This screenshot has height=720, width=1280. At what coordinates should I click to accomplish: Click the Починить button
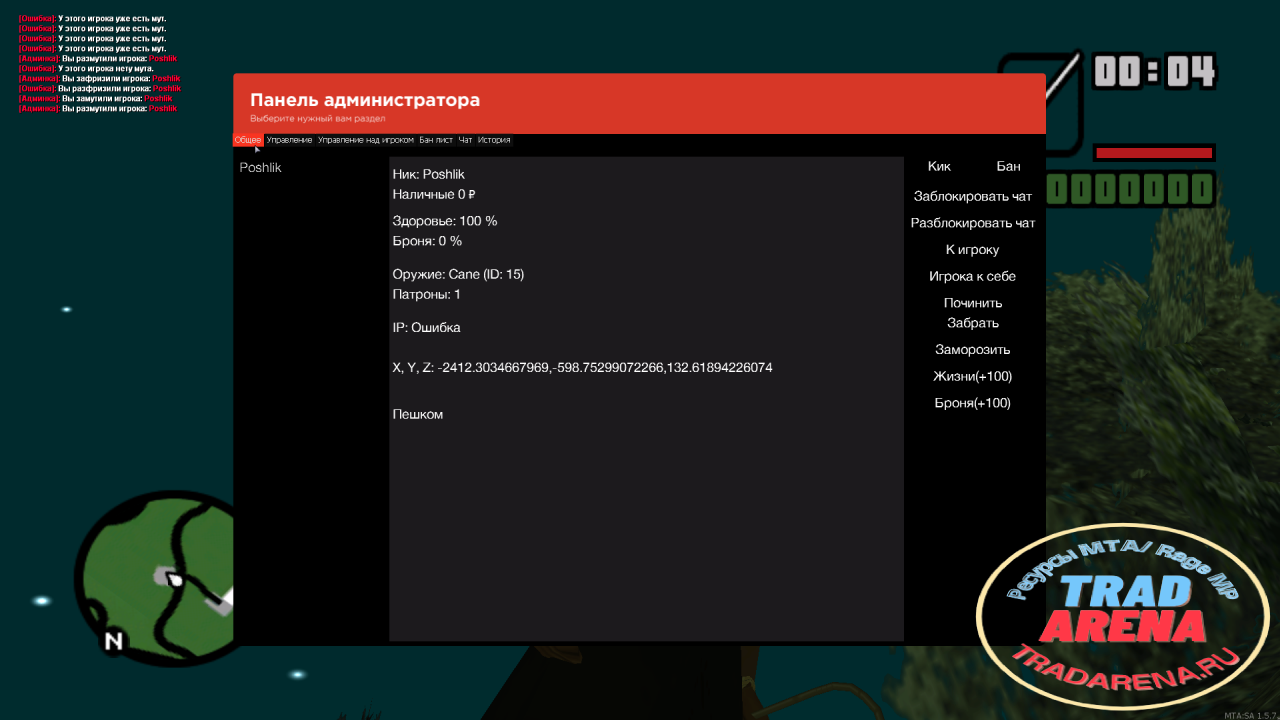pos(973,303)
